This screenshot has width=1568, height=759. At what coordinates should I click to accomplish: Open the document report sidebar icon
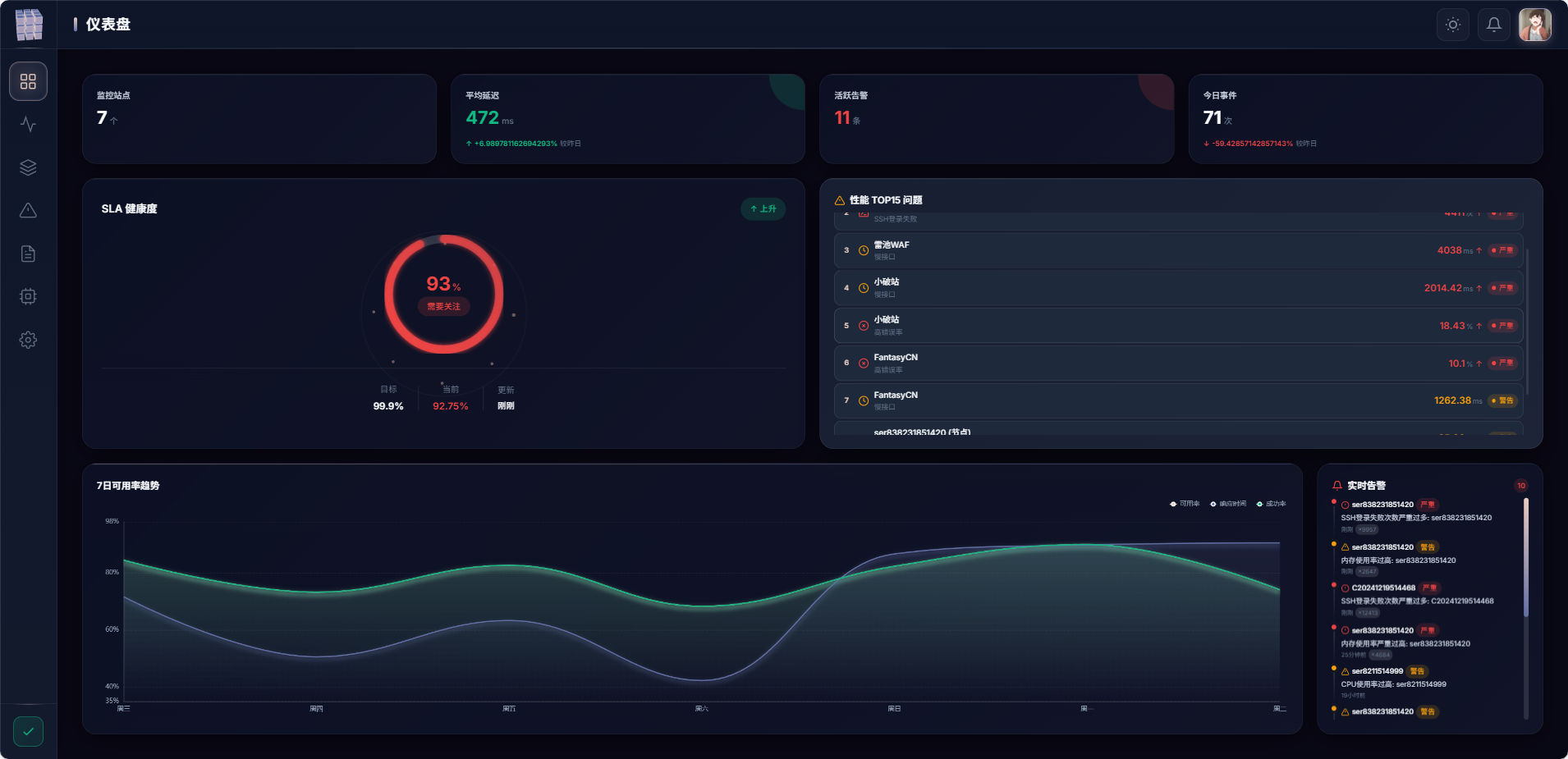28,254
